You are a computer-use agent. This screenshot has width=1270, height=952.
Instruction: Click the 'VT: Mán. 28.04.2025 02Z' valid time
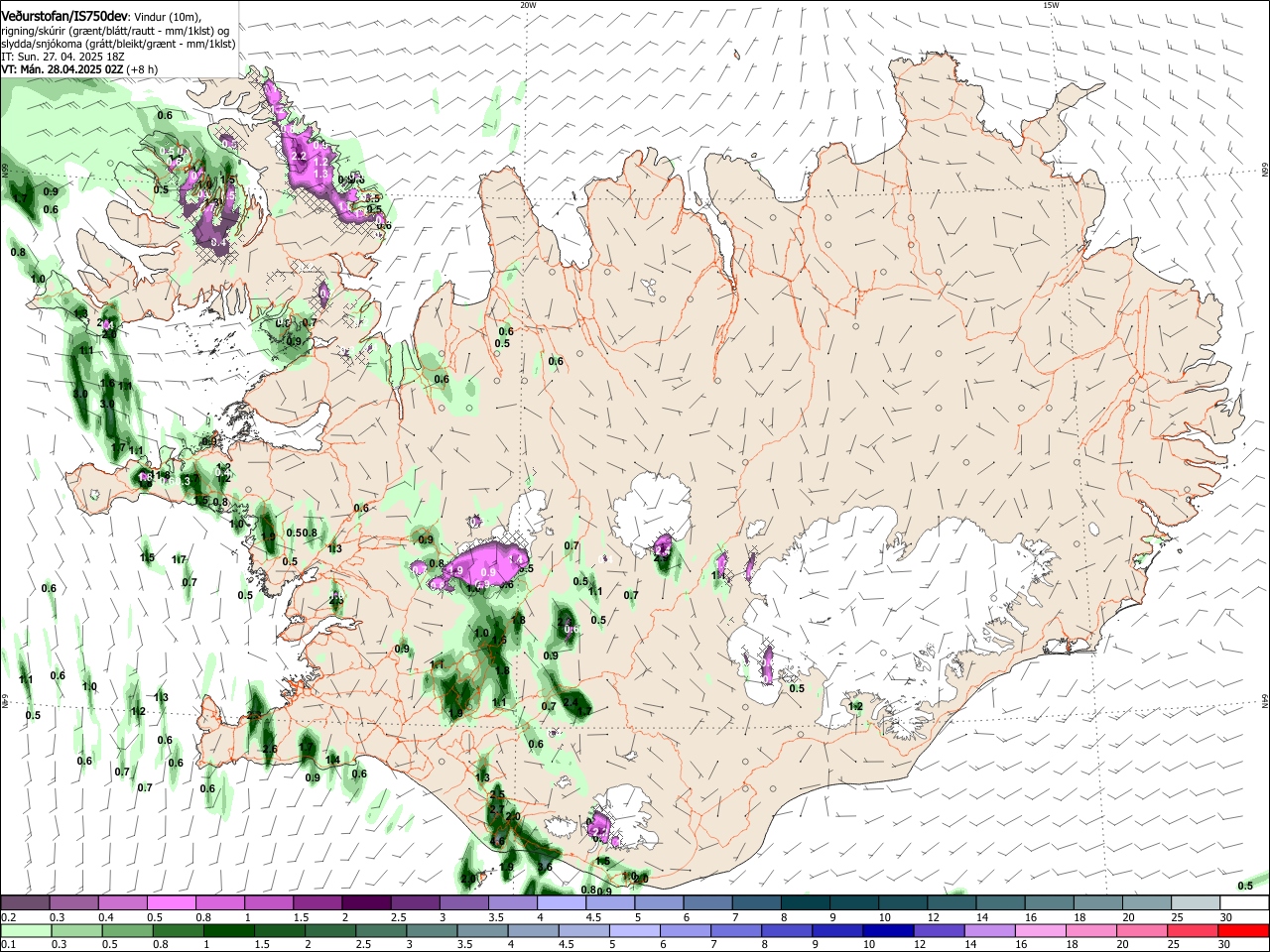tap(63, 70)
